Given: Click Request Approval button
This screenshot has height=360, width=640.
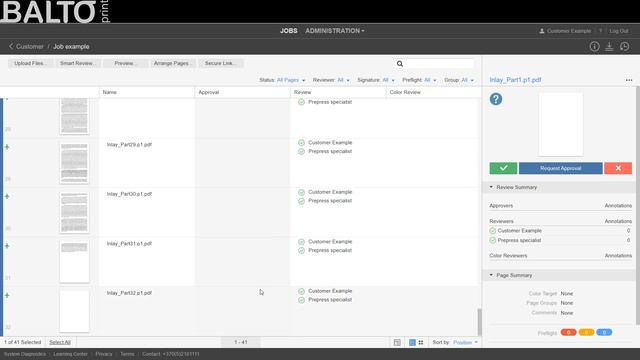Looking at the screenshot, I should (x=560, y=168).
